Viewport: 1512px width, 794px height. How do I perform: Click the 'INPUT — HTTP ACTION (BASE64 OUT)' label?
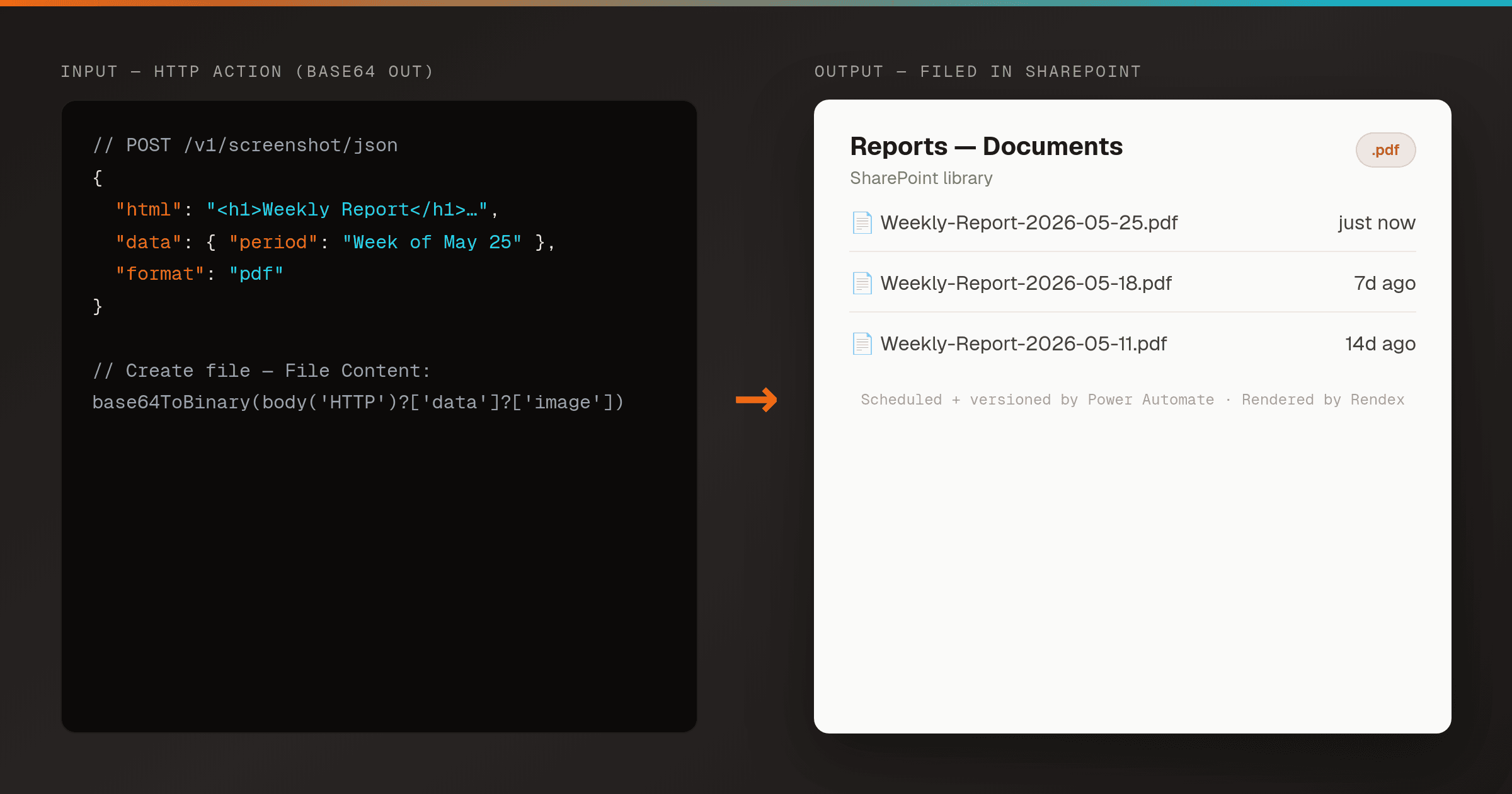pyautogui.click(x=248, y=71)
